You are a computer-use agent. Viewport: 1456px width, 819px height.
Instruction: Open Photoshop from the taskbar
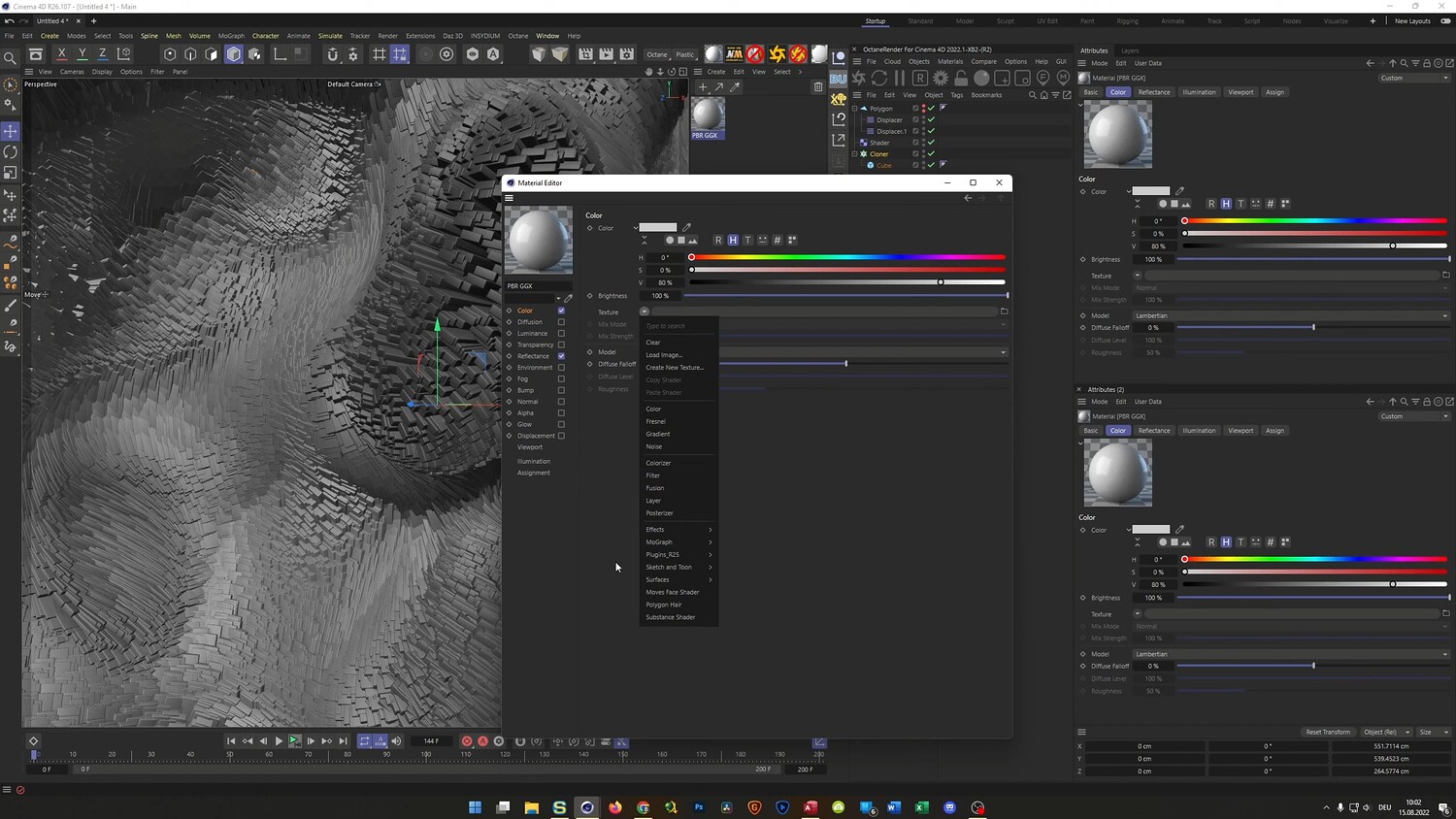(x=699, y=807)
